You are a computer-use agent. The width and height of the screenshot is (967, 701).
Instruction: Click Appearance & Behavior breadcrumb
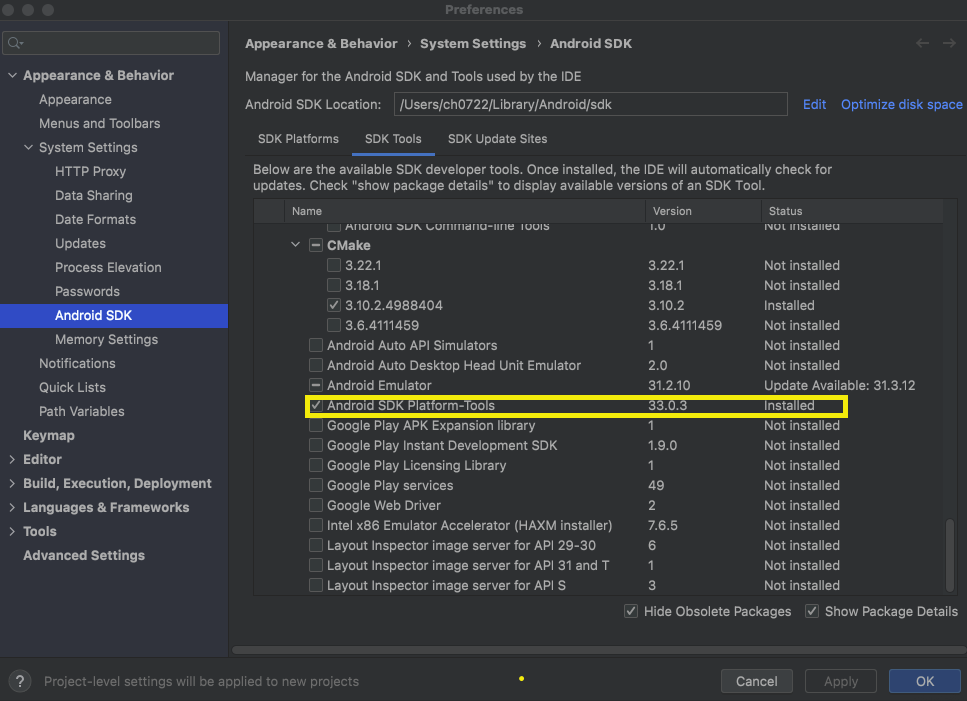(321, 43)
